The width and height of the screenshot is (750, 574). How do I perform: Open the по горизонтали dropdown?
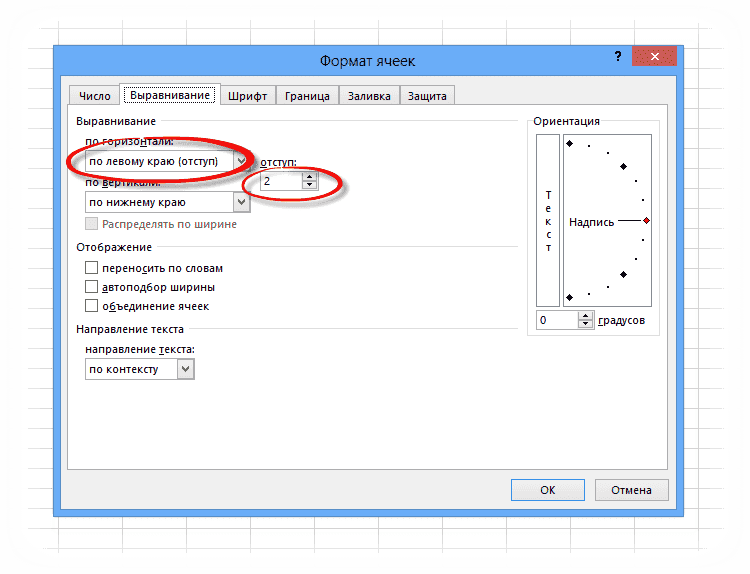[242, 161]
